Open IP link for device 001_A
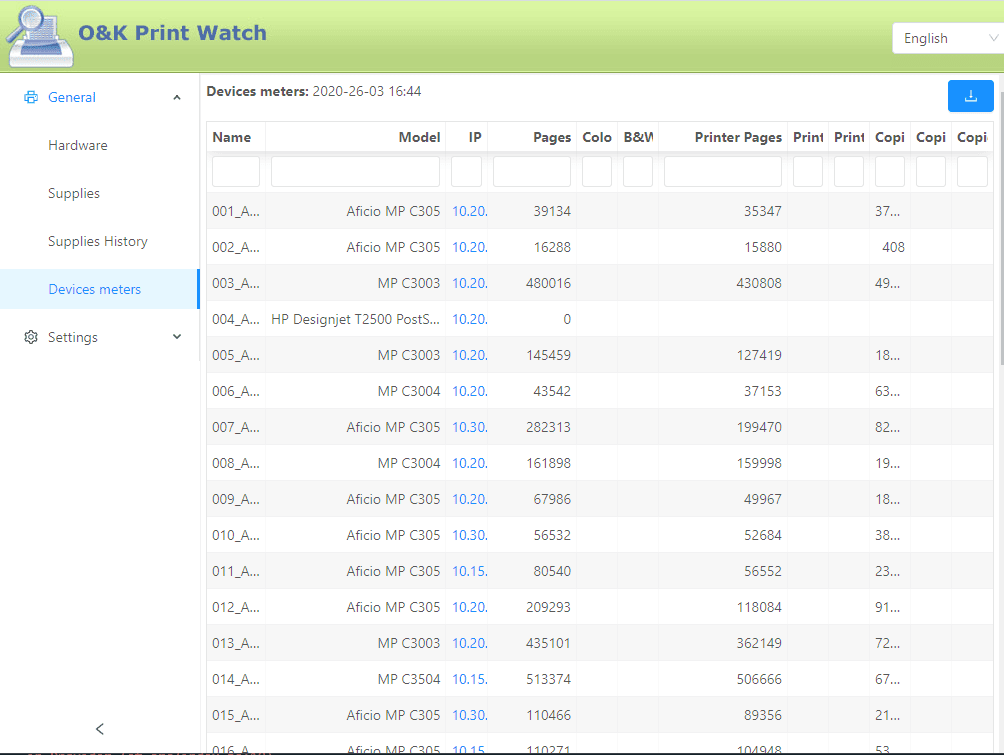The width and height of the screenshot is (1004, 755). pos(469,211)
